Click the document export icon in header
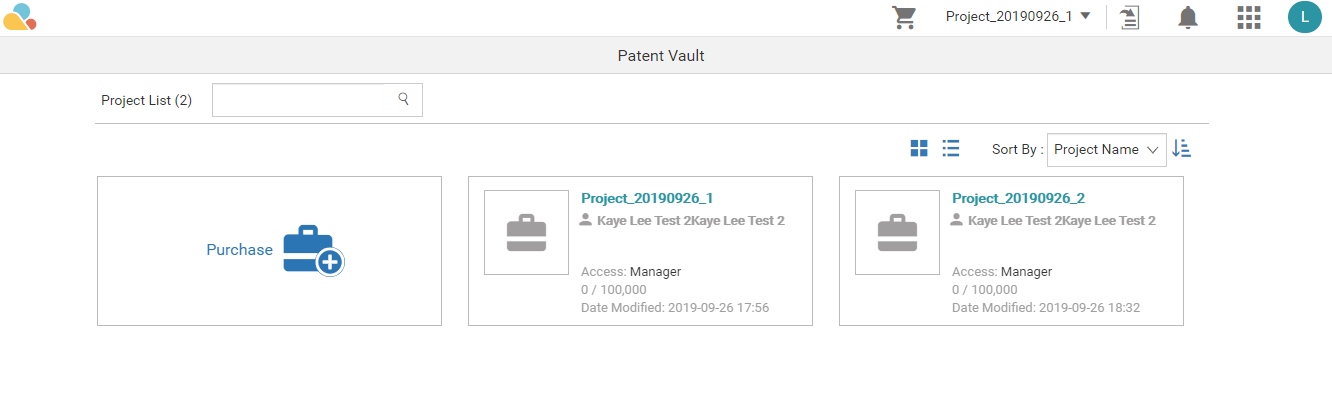 pyautogui.click(x=1129, y=17)
